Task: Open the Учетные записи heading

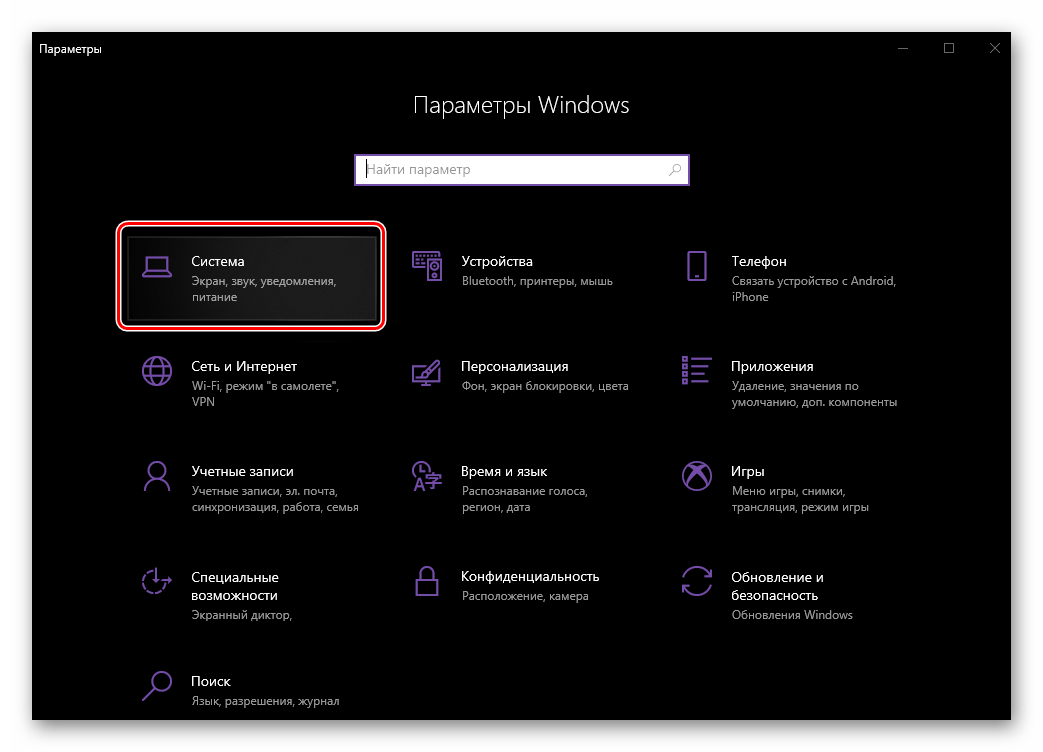Action: [x=242, y=471]
